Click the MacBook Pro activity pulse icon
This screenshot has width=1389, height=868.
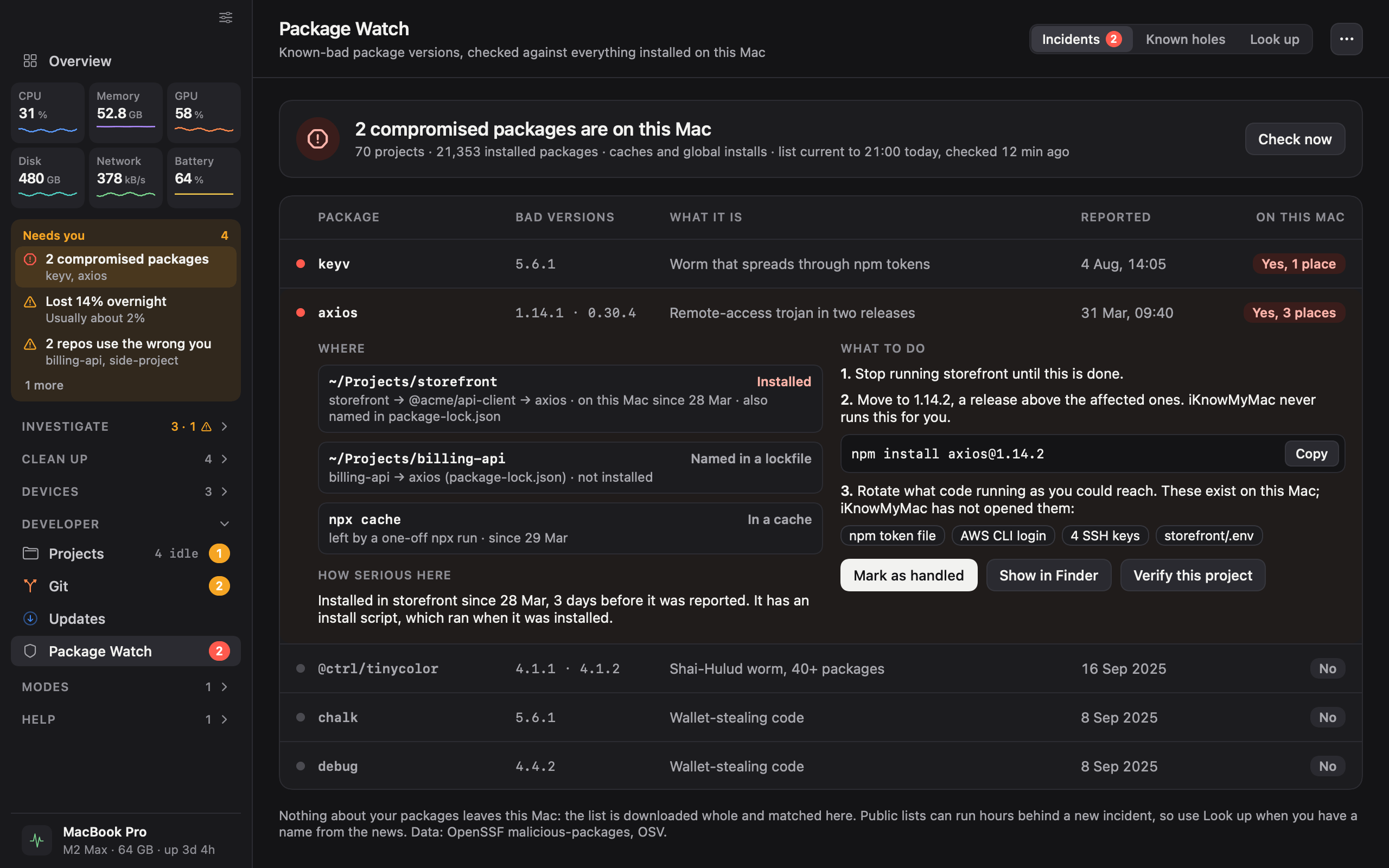point(37,840)
